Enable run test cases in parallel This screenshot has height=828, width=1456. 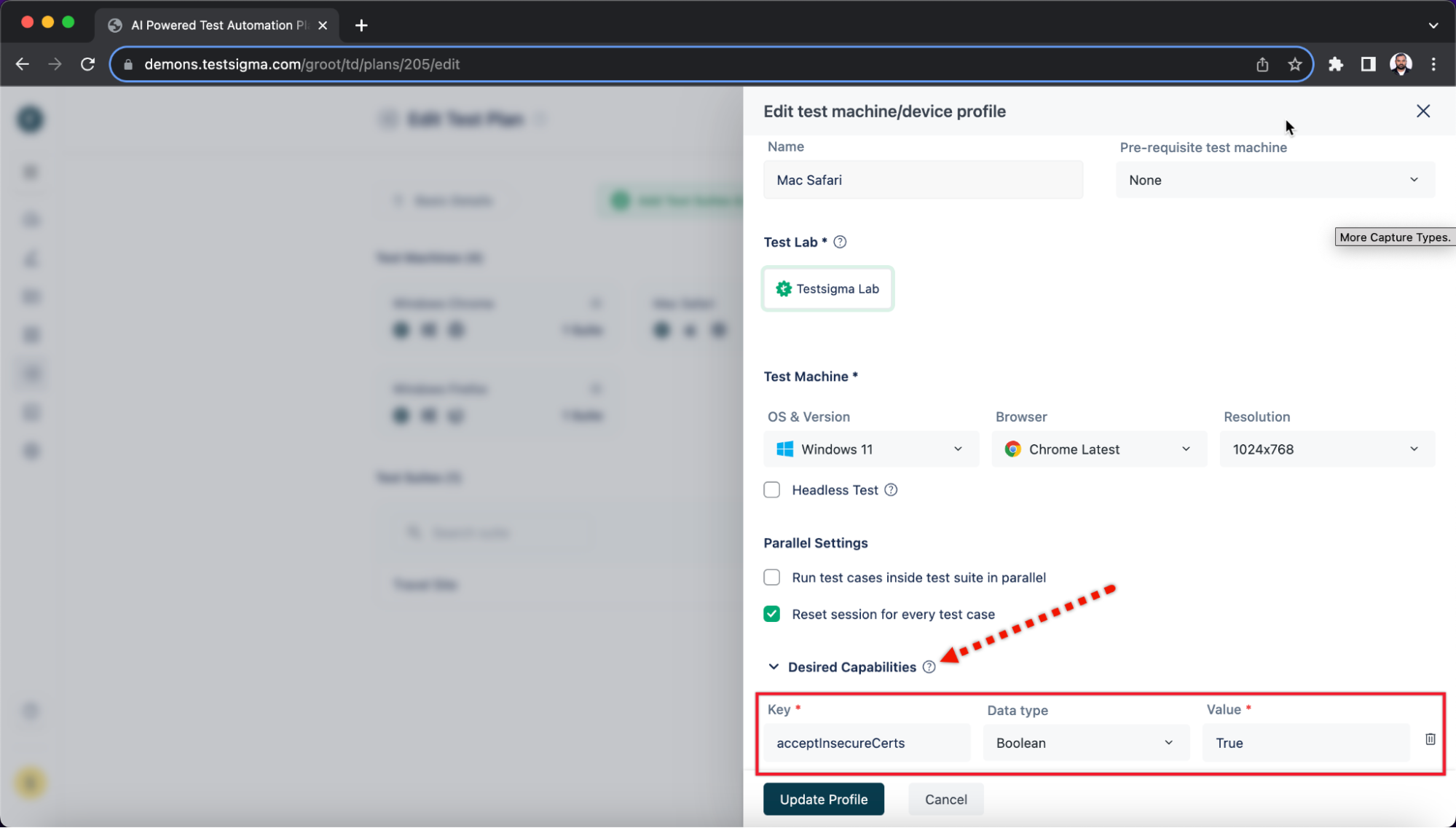(x=772, y=577)
